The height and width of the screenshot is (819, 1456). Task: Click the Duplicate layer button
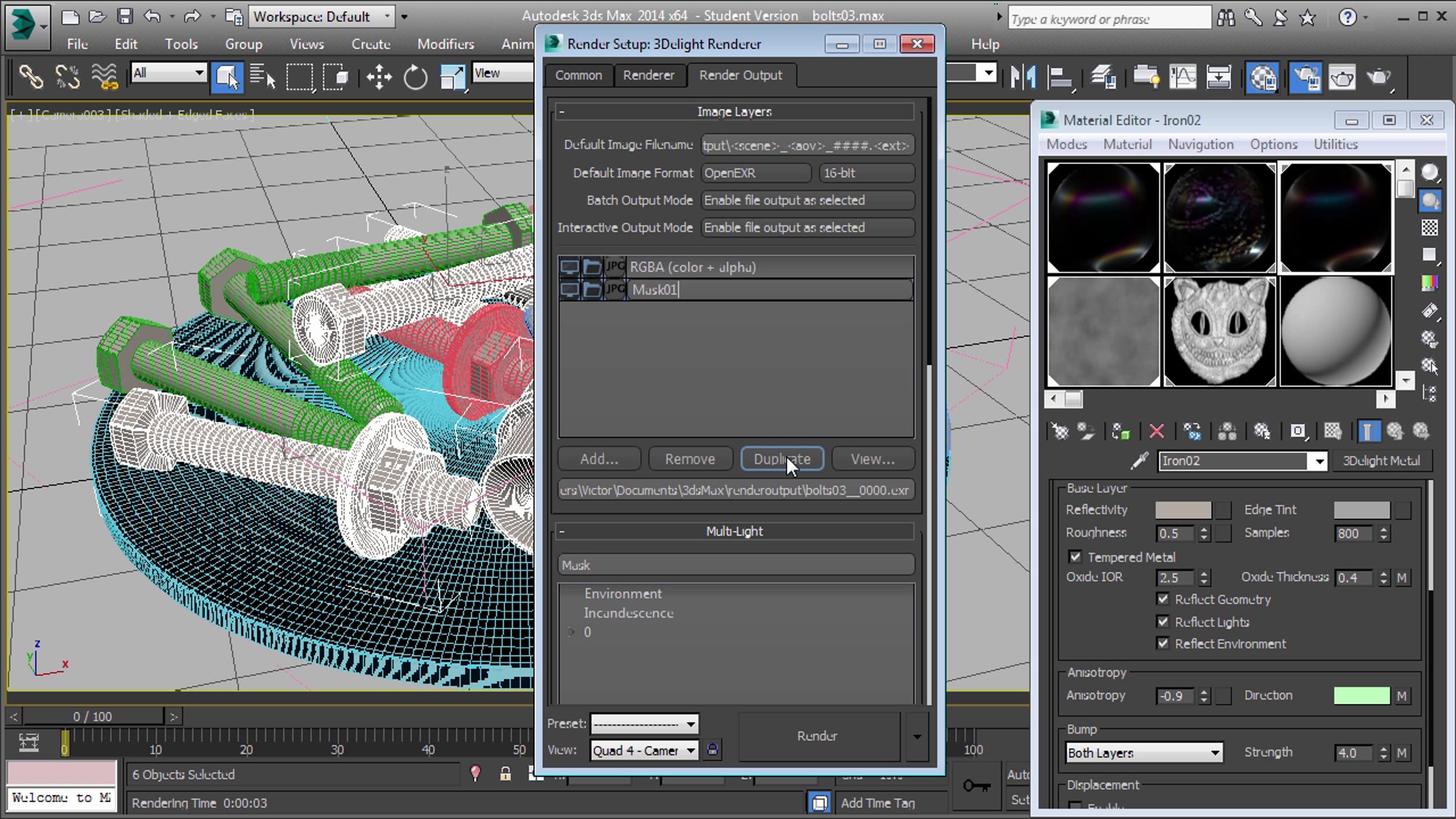782,459
